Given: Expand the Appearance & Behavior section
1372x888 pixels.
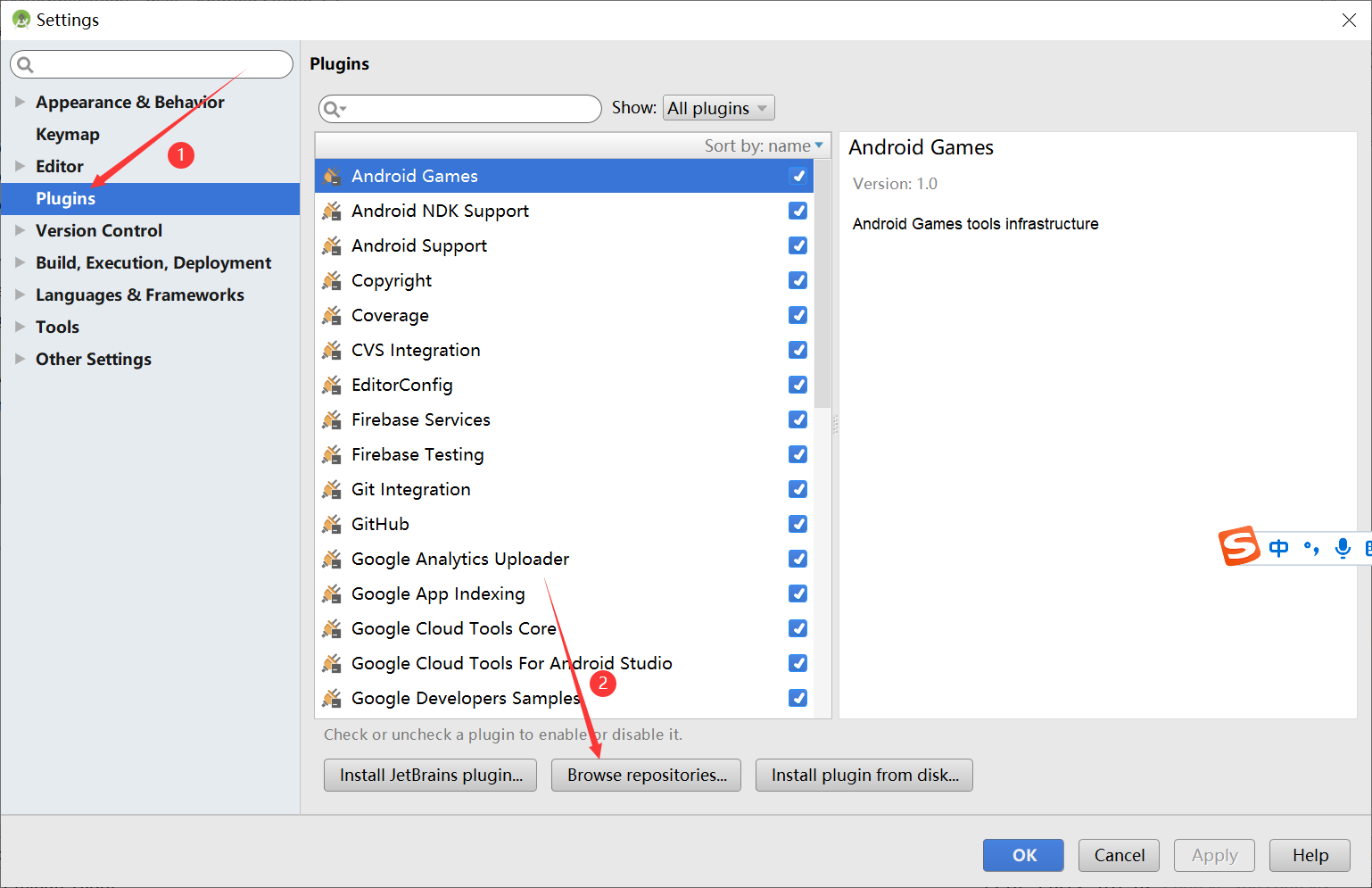Looking at the screenshot, I should pyautogui.click(x=20, y=102).
